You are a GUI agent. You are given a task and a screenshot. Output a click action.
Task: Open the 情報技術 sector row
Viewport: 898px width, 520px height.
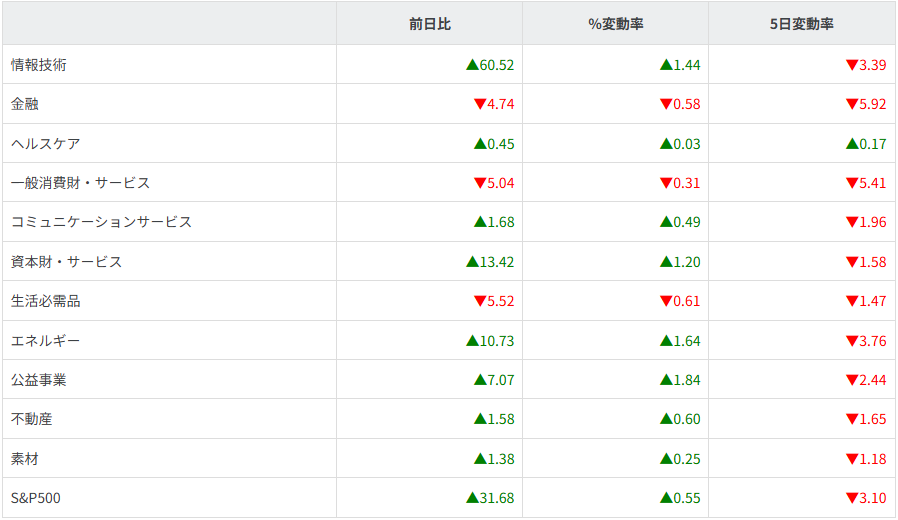point(39,65)
